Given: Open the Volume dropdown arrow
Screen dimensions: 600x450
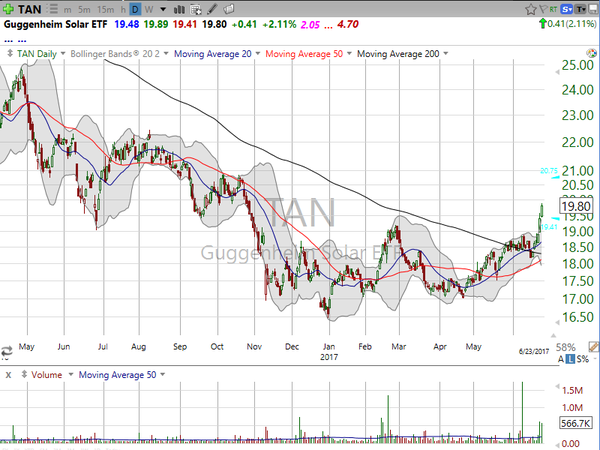Looking at the screenshot, I should coord(70,374).
